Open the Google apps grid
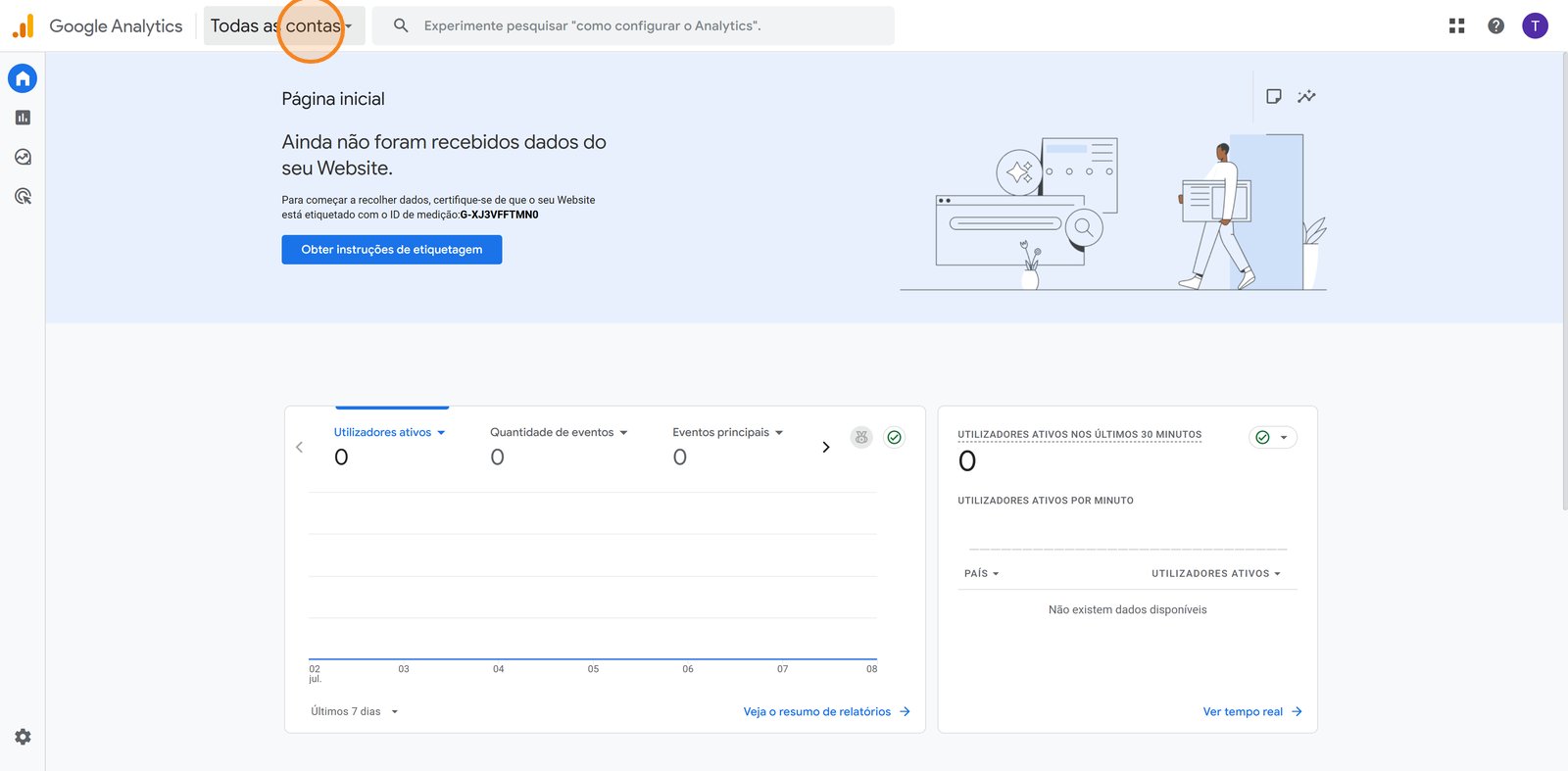Screen dimensions: 1568x771 click(1456, 25)
